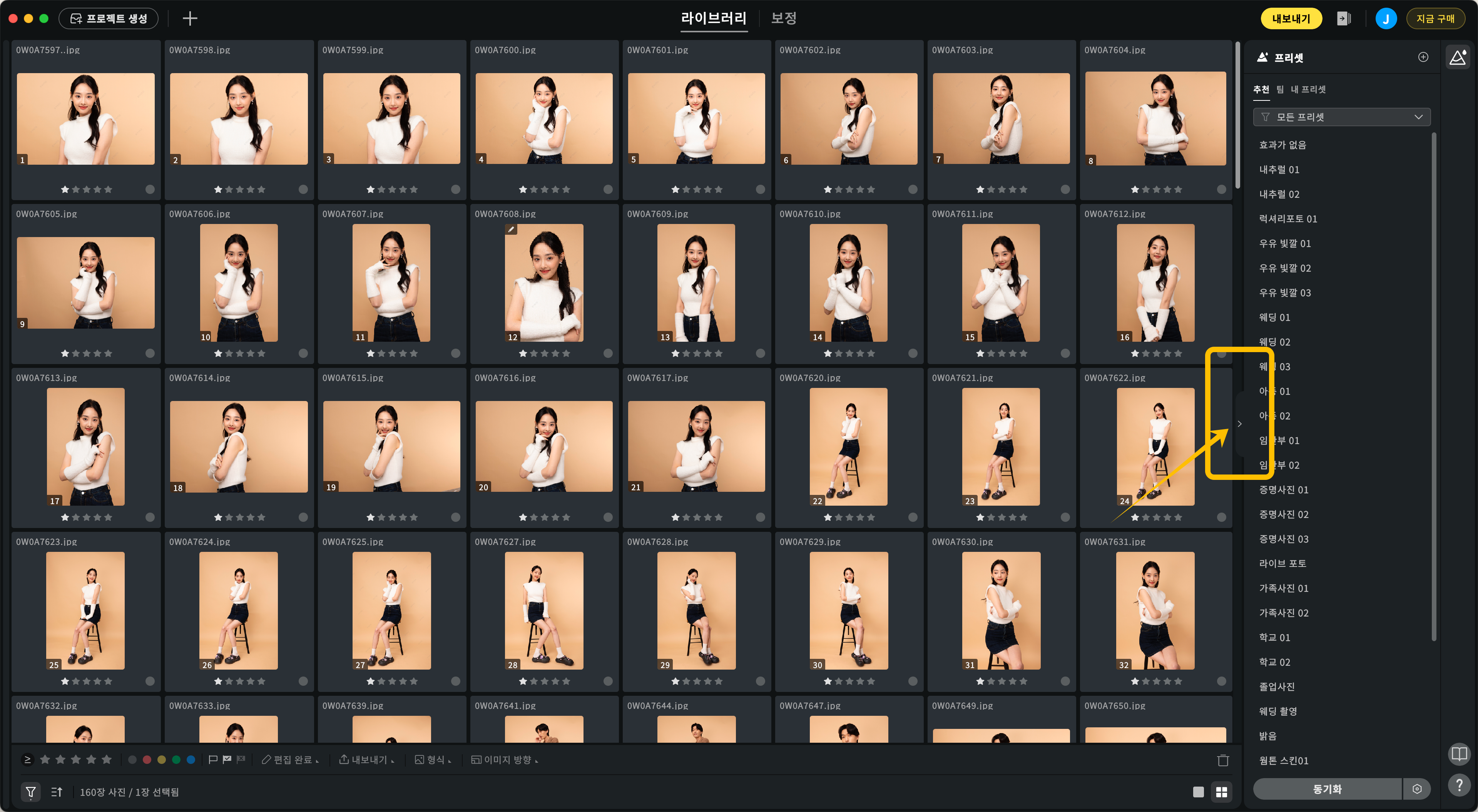This screenshot has width=1478, height=812.
Task: Switch to grid view icon
Action: pyautogui.click(x=1221, y=792)
